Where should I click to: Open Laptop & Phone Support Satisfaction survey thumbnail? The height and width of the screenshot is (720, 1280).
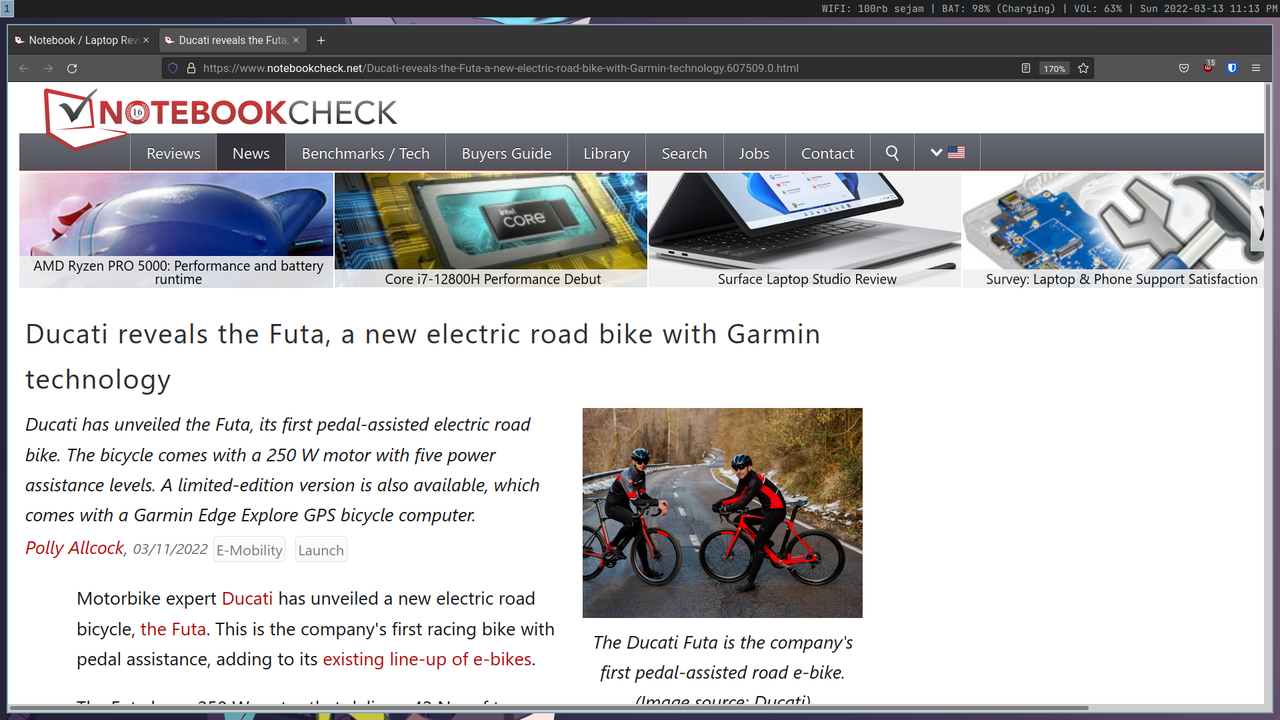tap(1113, 230)
